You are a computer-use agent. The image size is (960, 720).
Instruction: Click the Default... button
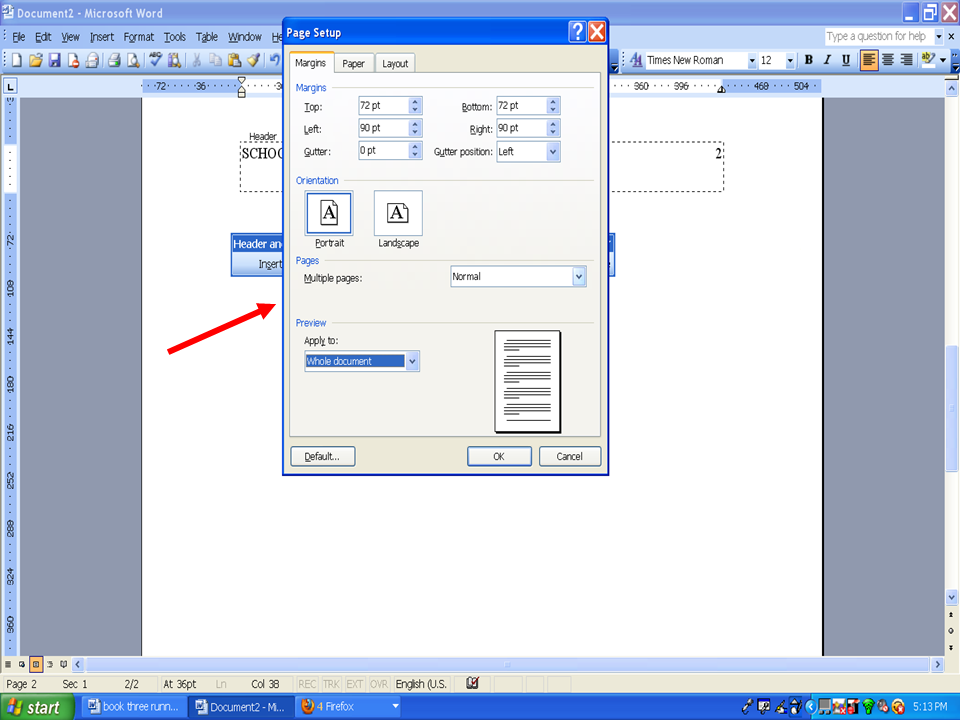pyautogui.click(x=322, y=456)
